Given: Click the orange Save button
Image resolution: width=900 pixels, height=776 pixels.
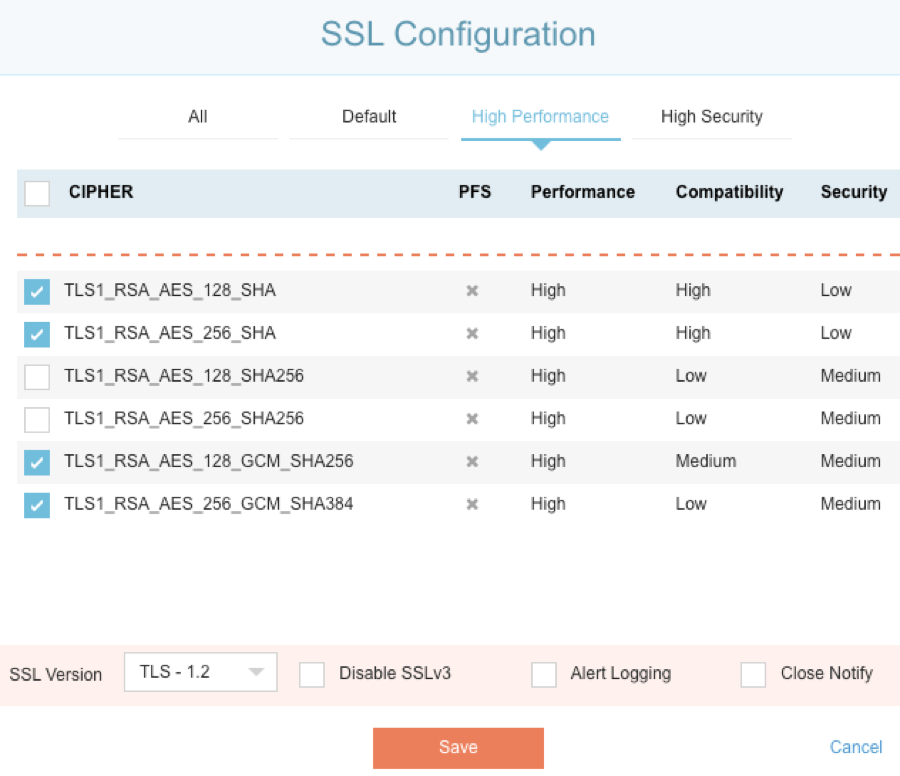Looking at the screenshot, I should tap(458, 748).
